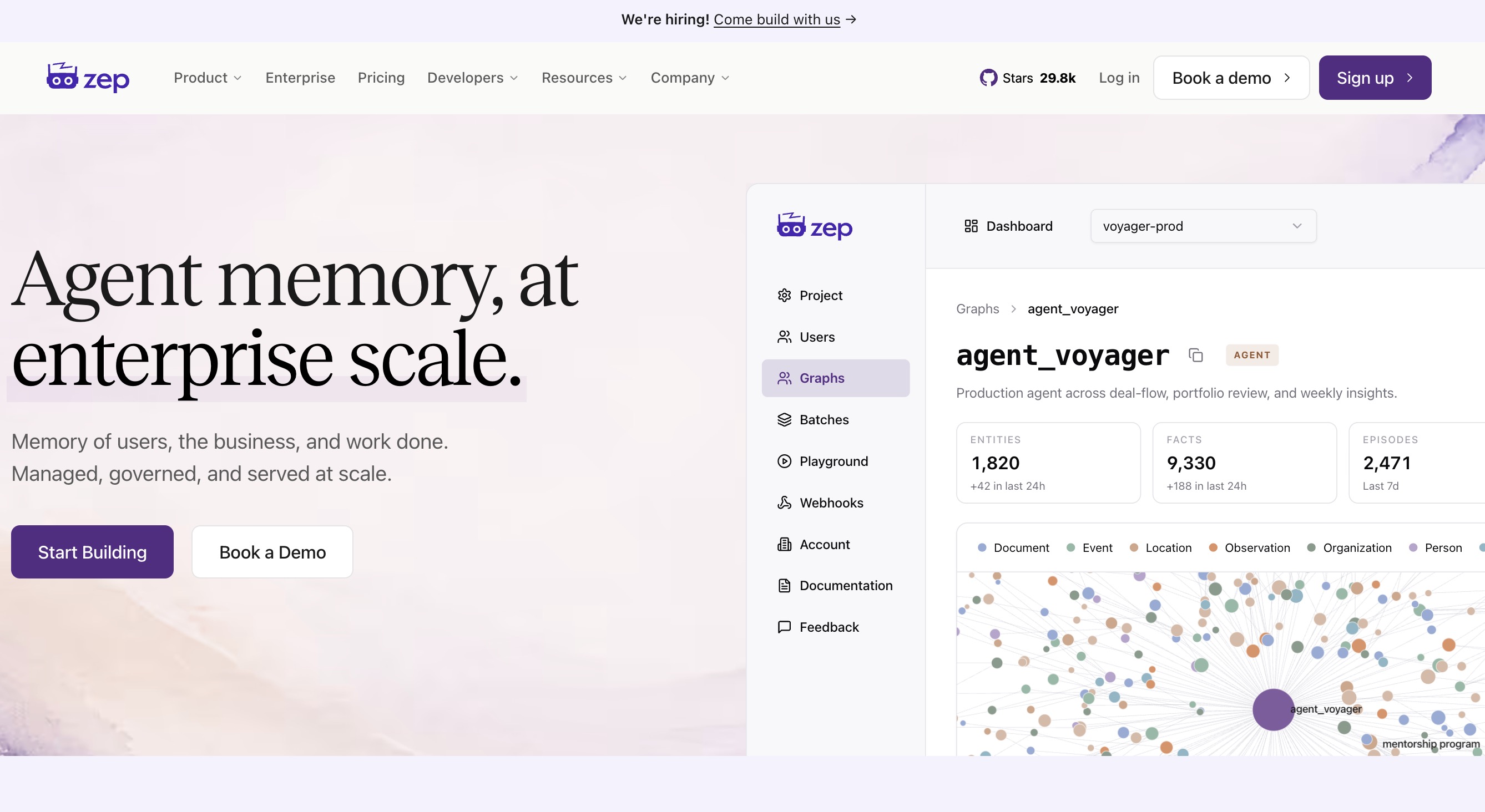Click the "+42 in last 24h" text
Screen dimensions: 1485x812
(1007, 486)
